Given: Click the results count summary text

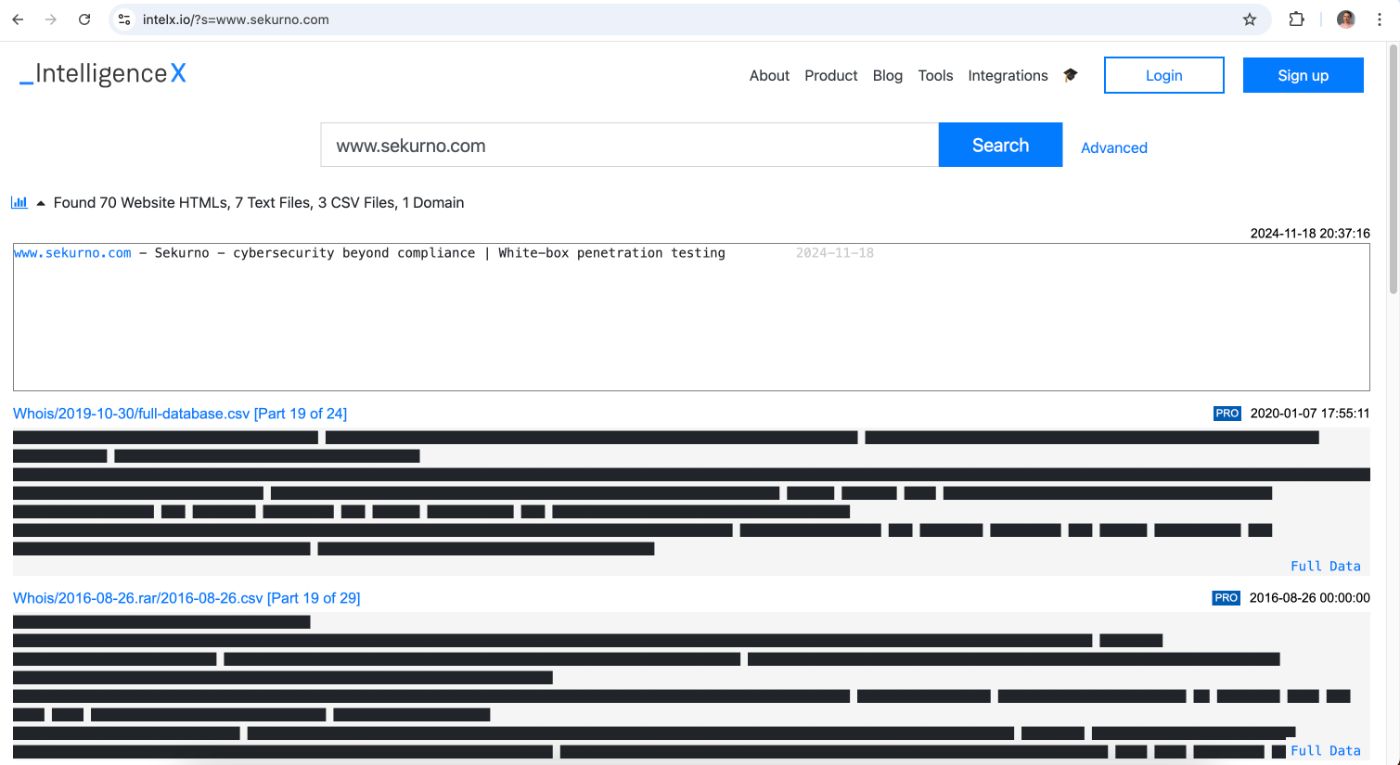Looking at the screenshot, I should [259, 202].
